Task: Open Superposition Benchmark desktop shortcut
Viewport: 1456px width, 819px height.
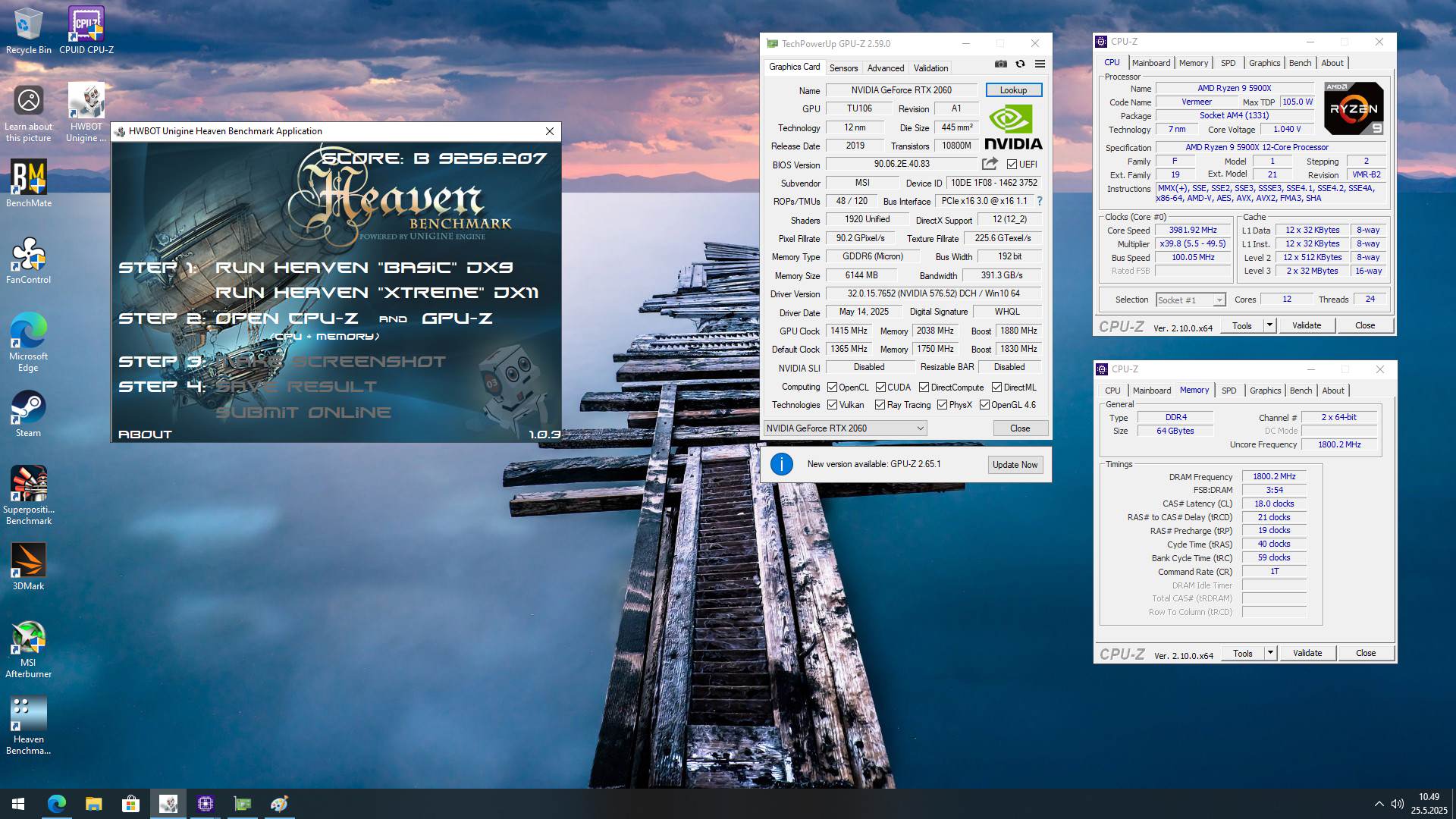Action: click(28, 495)
